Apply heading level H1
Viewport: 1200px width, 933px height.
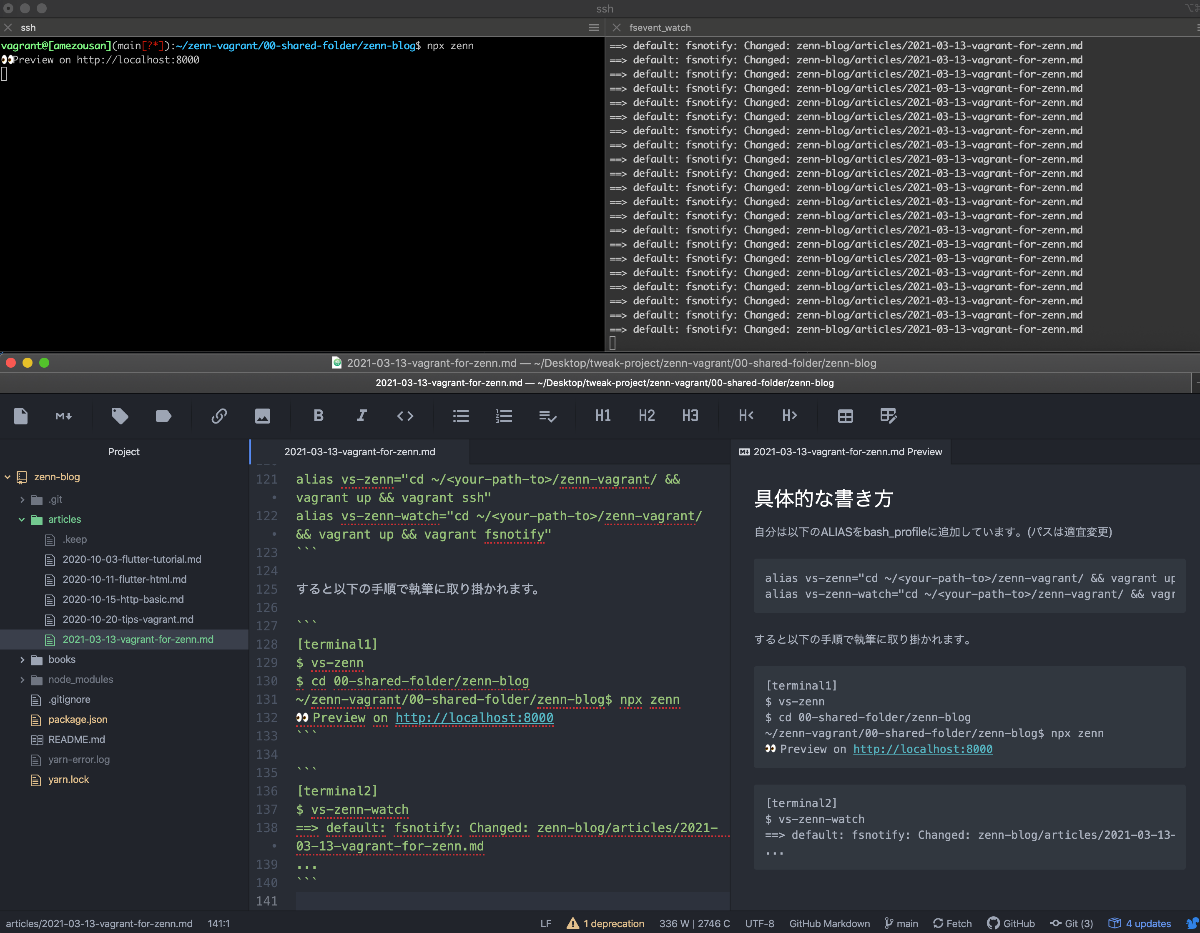(603, 416)
